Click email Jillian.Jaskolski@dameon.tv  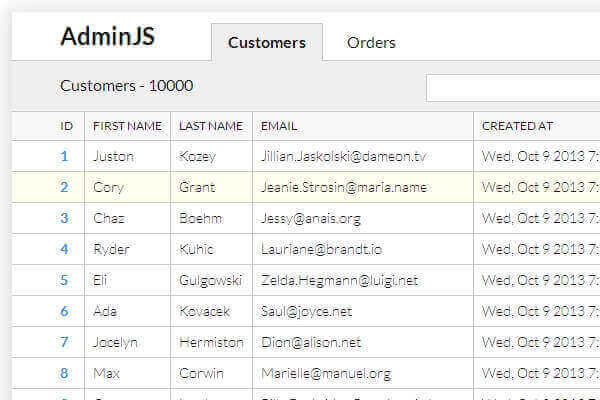[343, 156]
